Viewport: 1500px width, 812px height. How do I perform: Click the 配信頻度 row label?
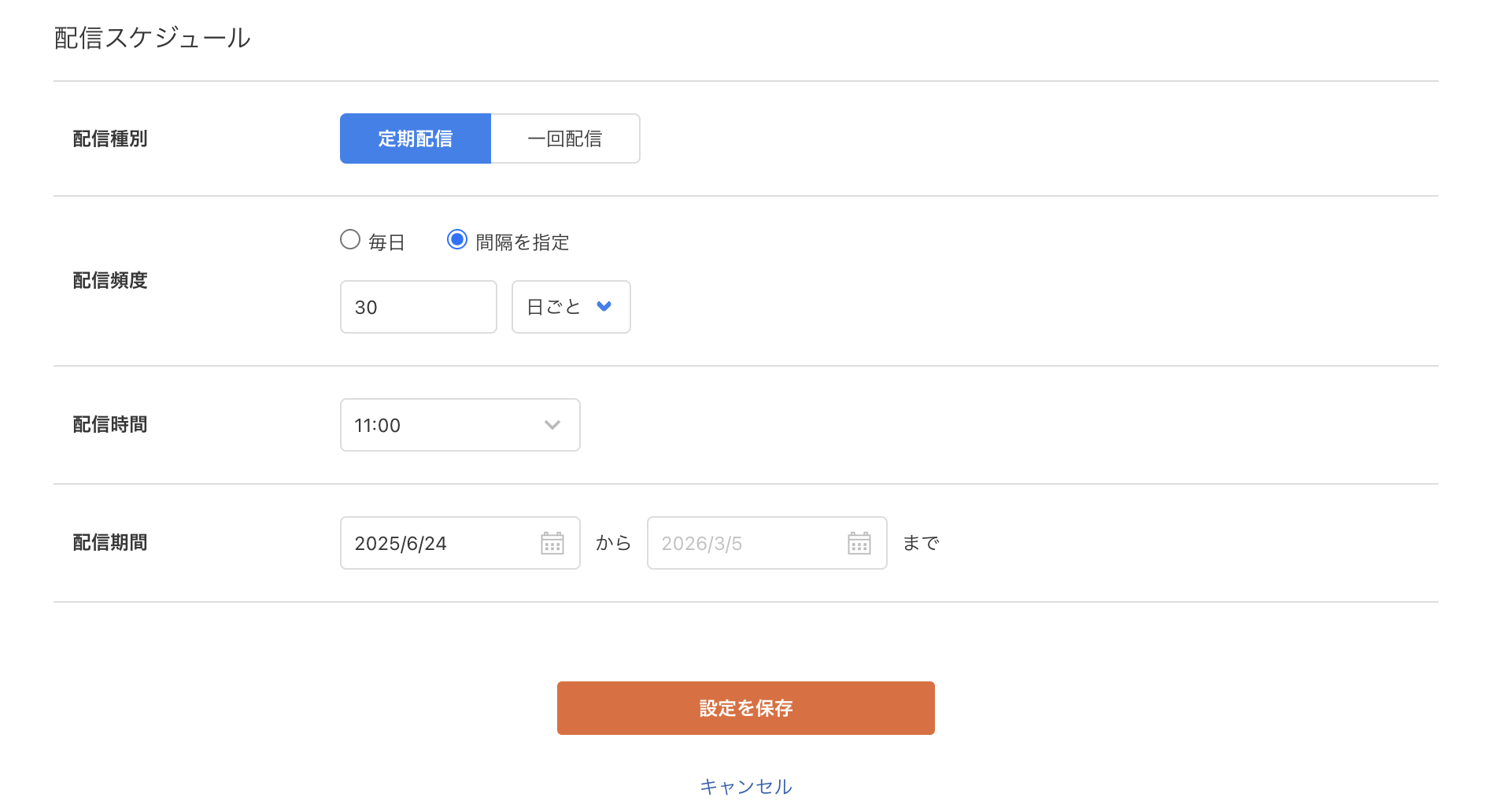110,280
